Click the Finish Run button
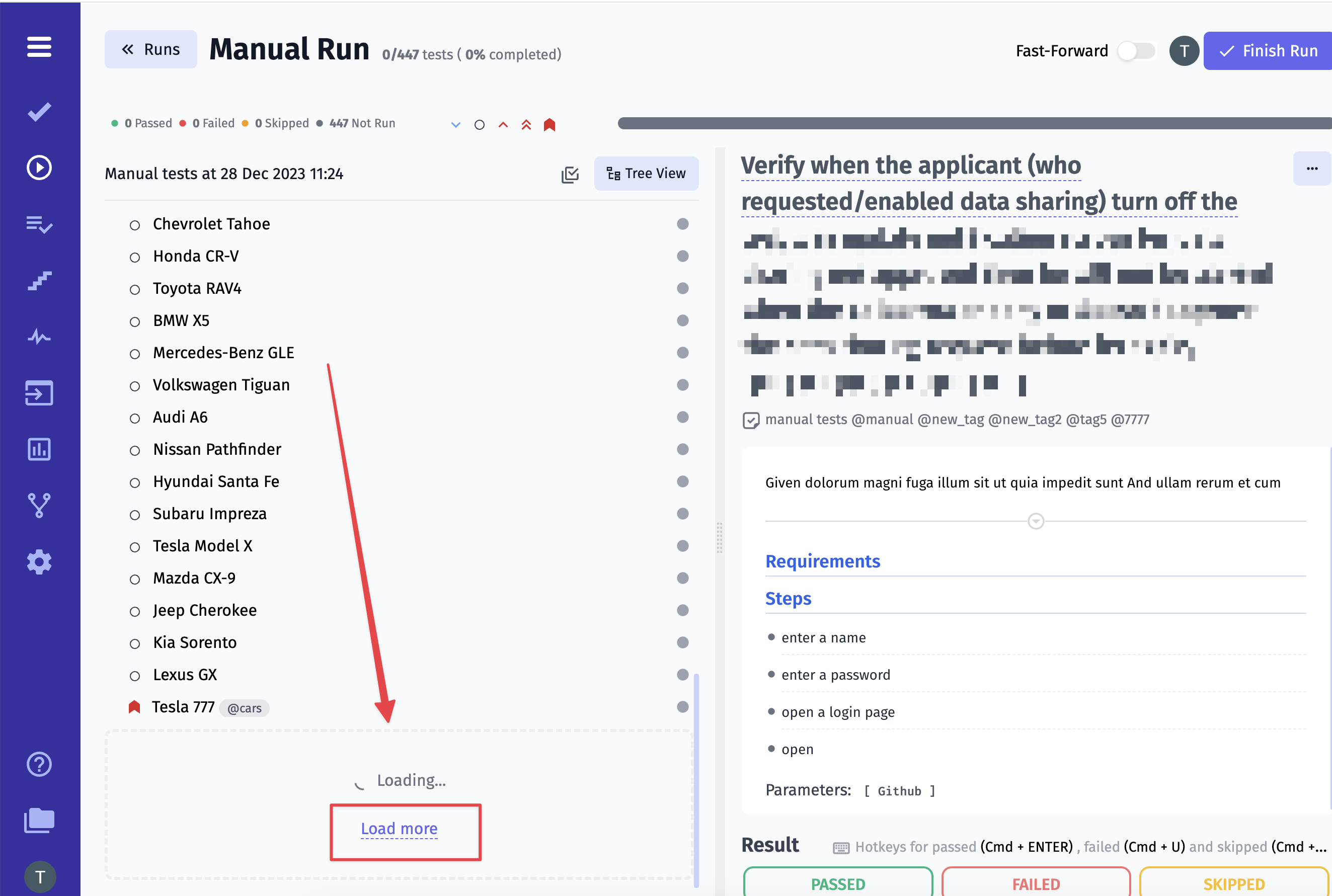 (x=1268, y=51)
